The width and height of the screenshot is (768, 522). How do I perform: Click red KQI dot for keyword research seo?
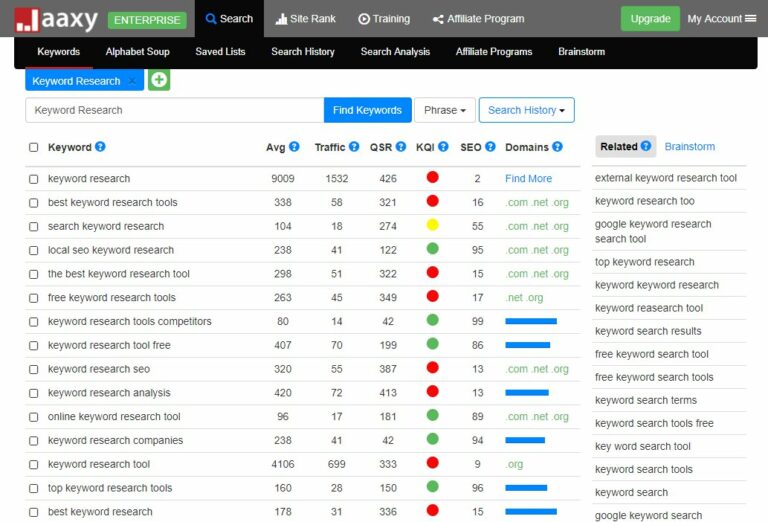432,368
